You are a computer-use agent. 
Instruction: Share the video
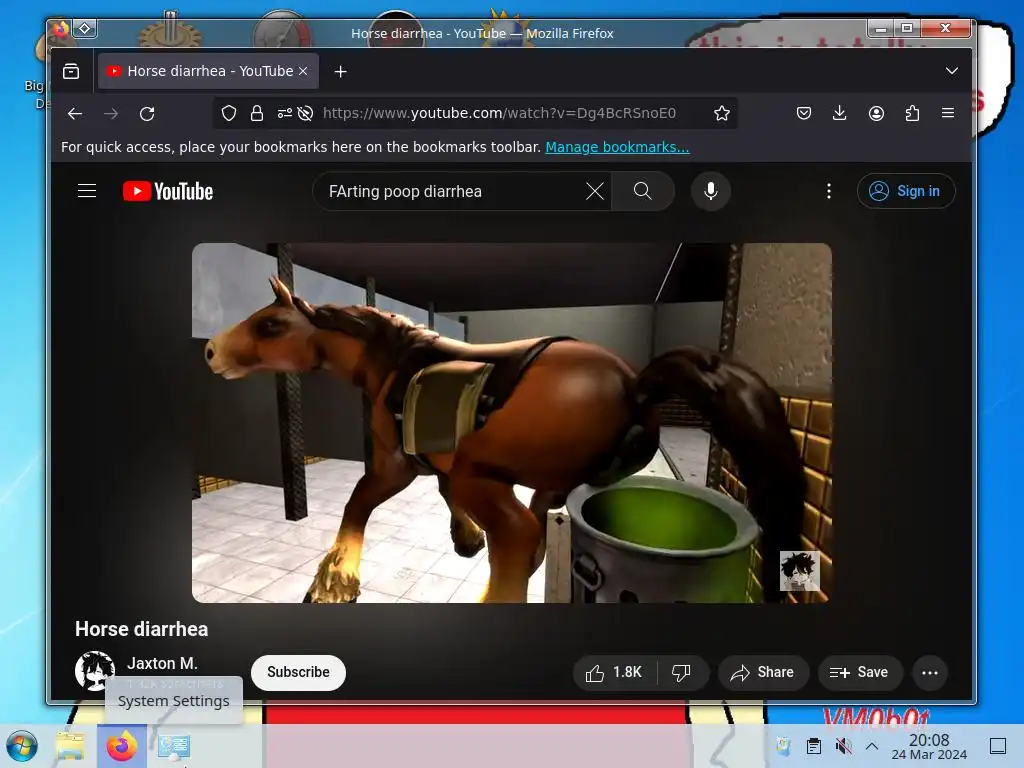(763, 673)
